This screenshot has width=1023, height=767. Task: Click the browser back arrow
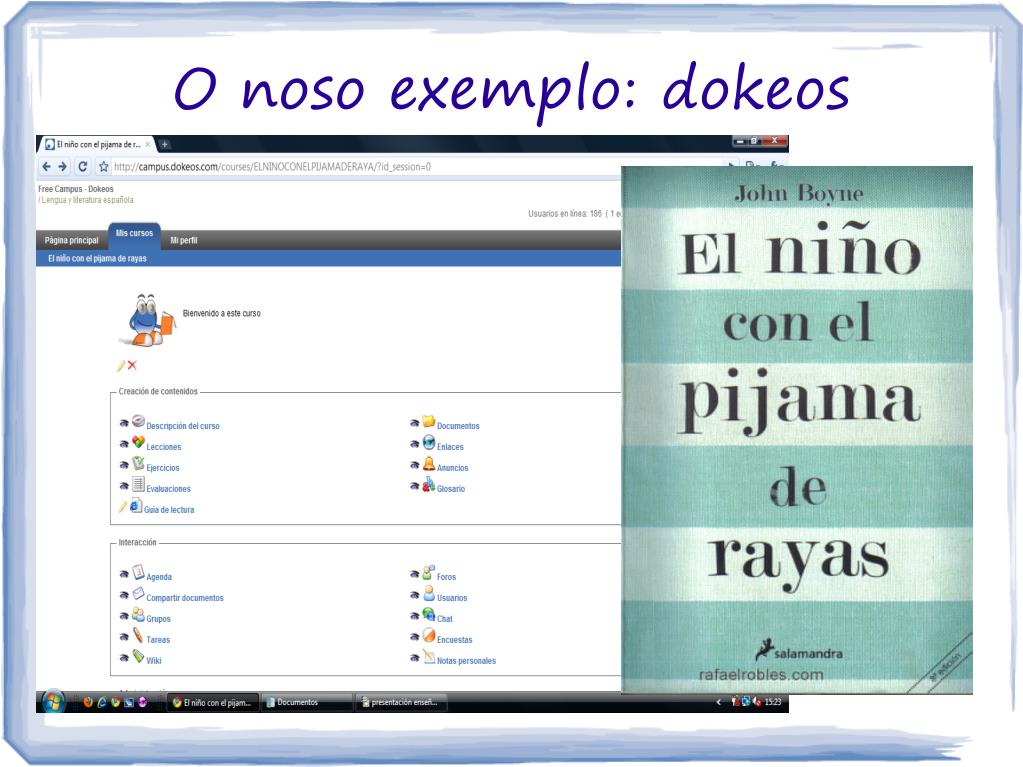[x=46, y=166]
